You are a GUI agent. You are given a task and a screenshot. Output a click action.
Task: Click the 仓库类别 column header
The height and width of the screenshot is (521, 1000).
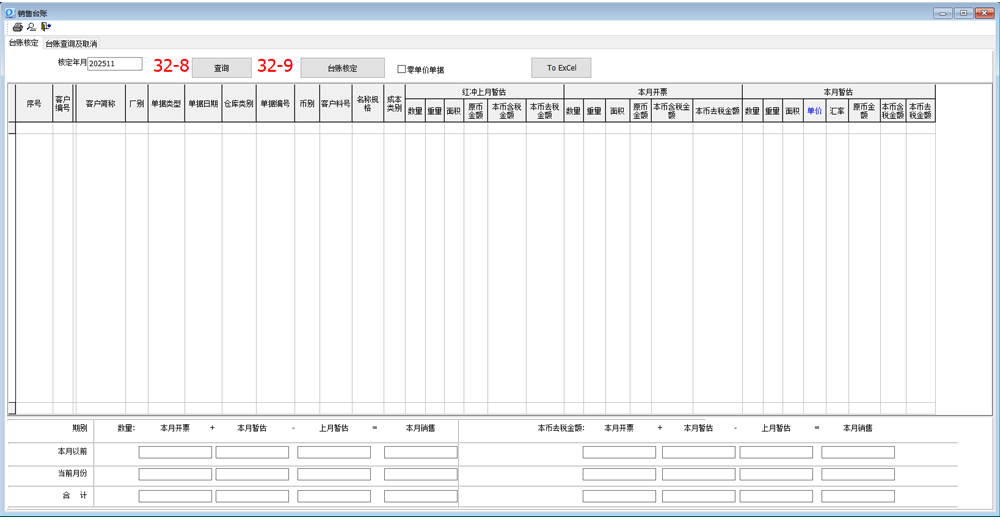tap(239, 103)
